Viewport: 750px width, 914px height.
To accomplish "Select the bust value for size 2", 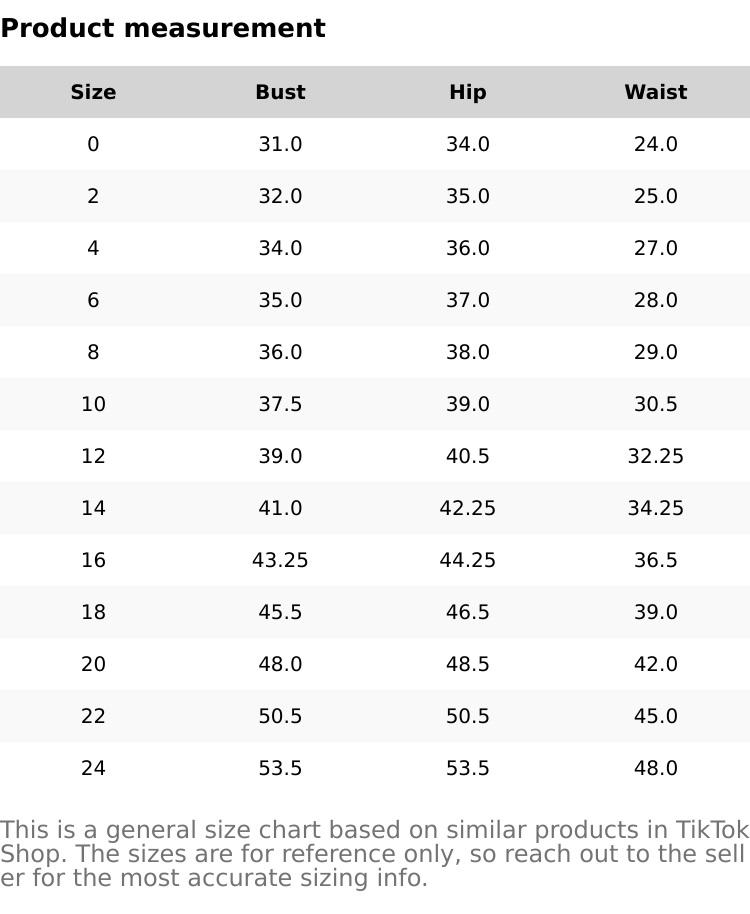I will pos(280,196).
